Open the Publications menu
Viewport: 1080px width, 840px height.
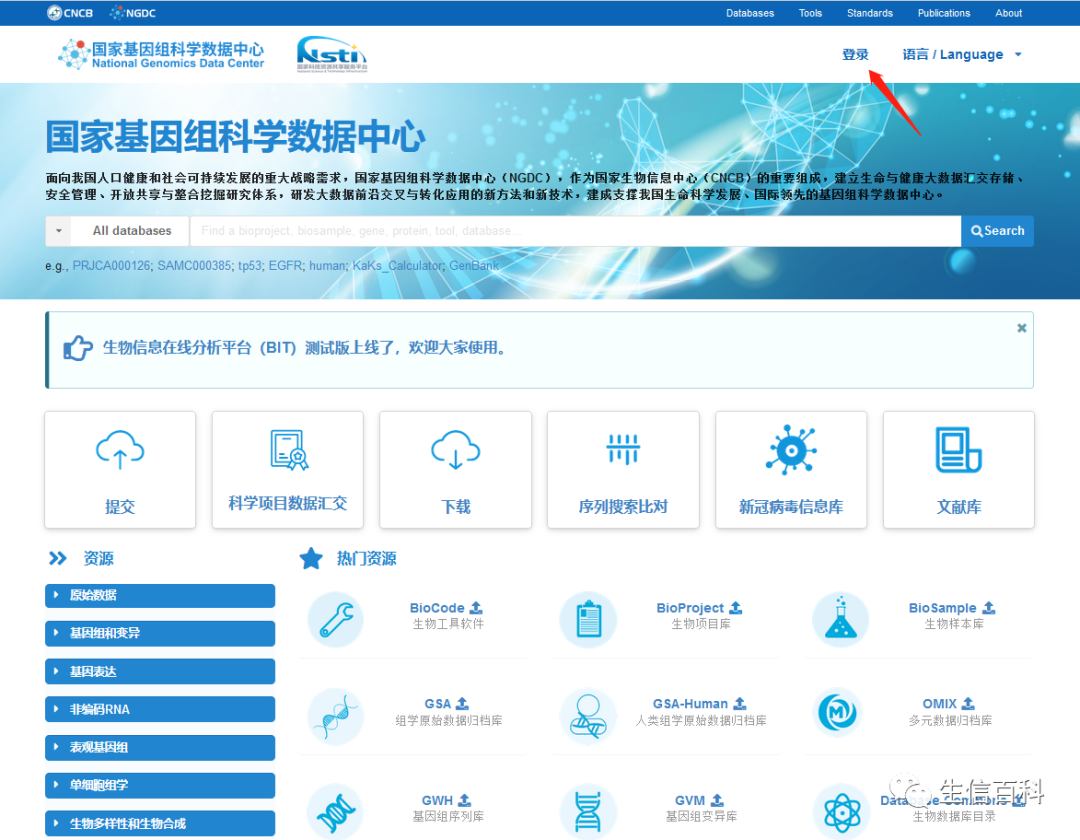944,13
